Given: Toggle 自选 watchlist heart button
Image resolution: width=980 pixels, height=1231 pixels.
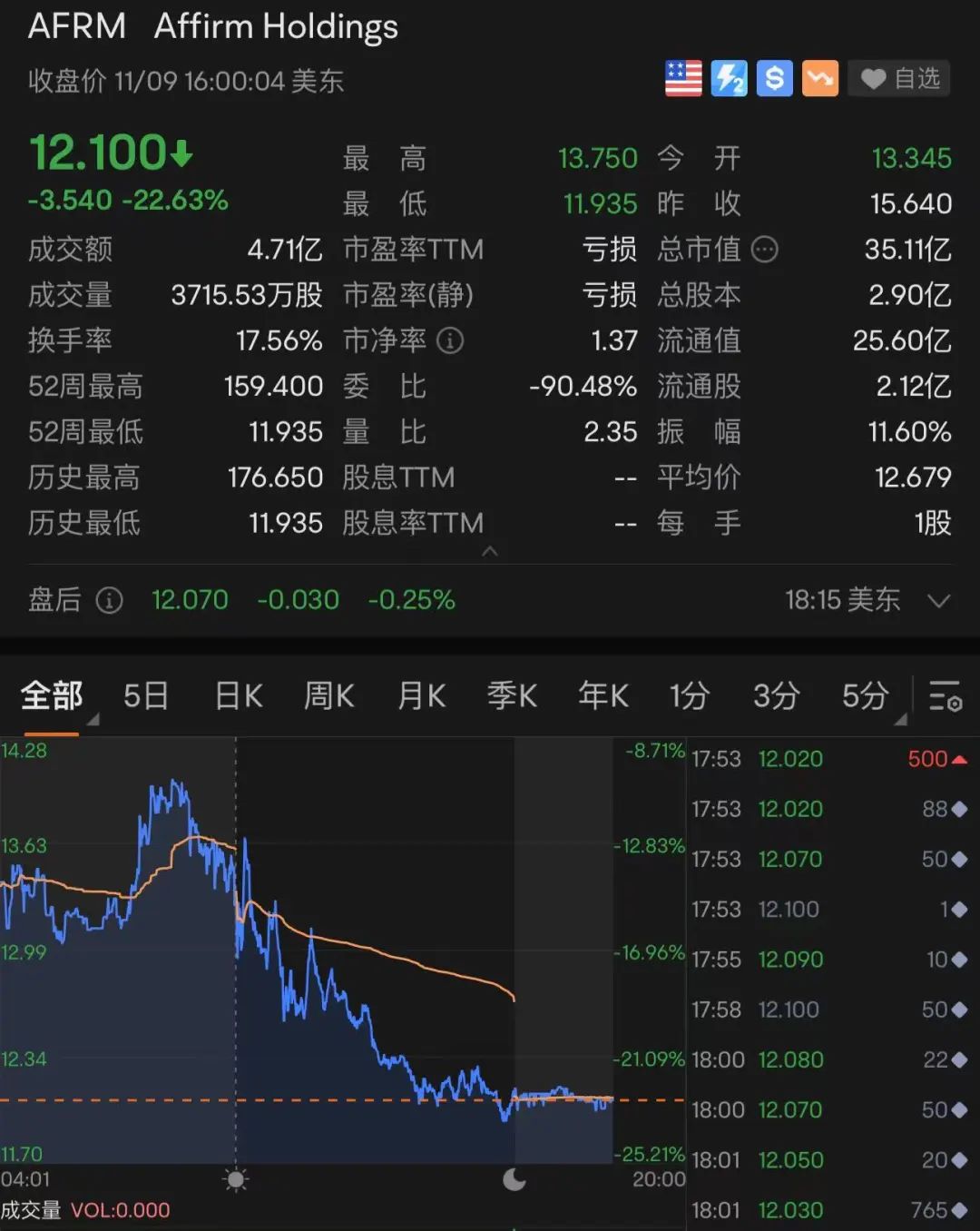Looking at the screenshot, I should tap(897, 78).
